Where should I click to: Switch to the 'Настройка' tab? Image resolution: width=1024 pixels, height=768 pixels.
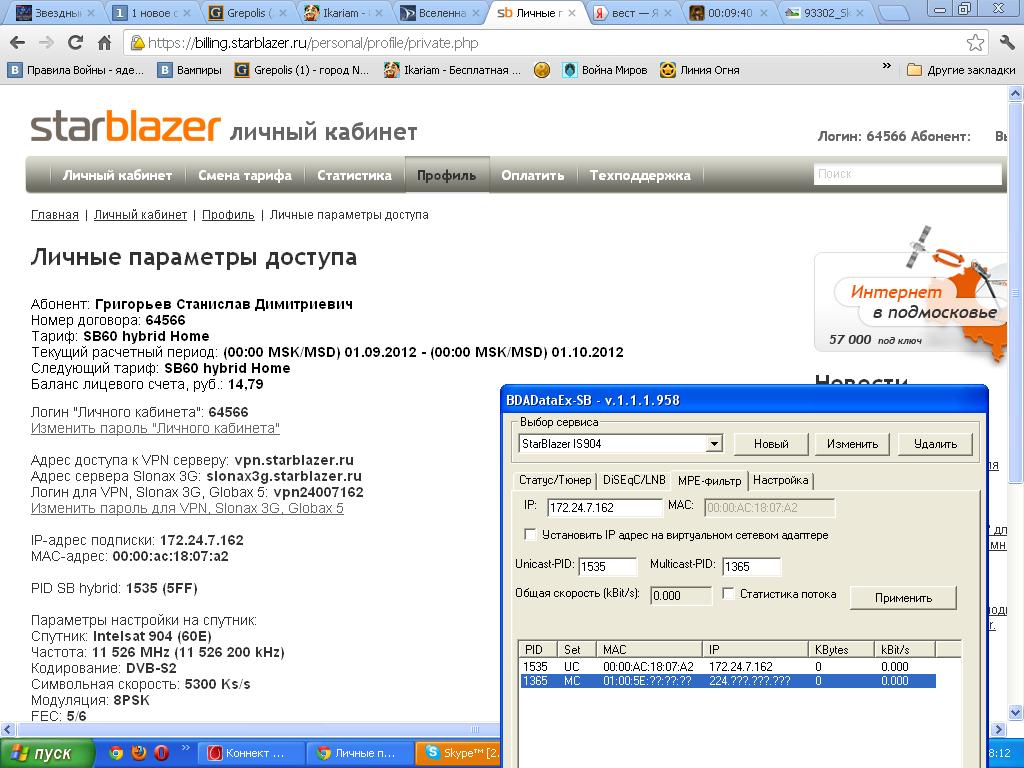[780, 480]
